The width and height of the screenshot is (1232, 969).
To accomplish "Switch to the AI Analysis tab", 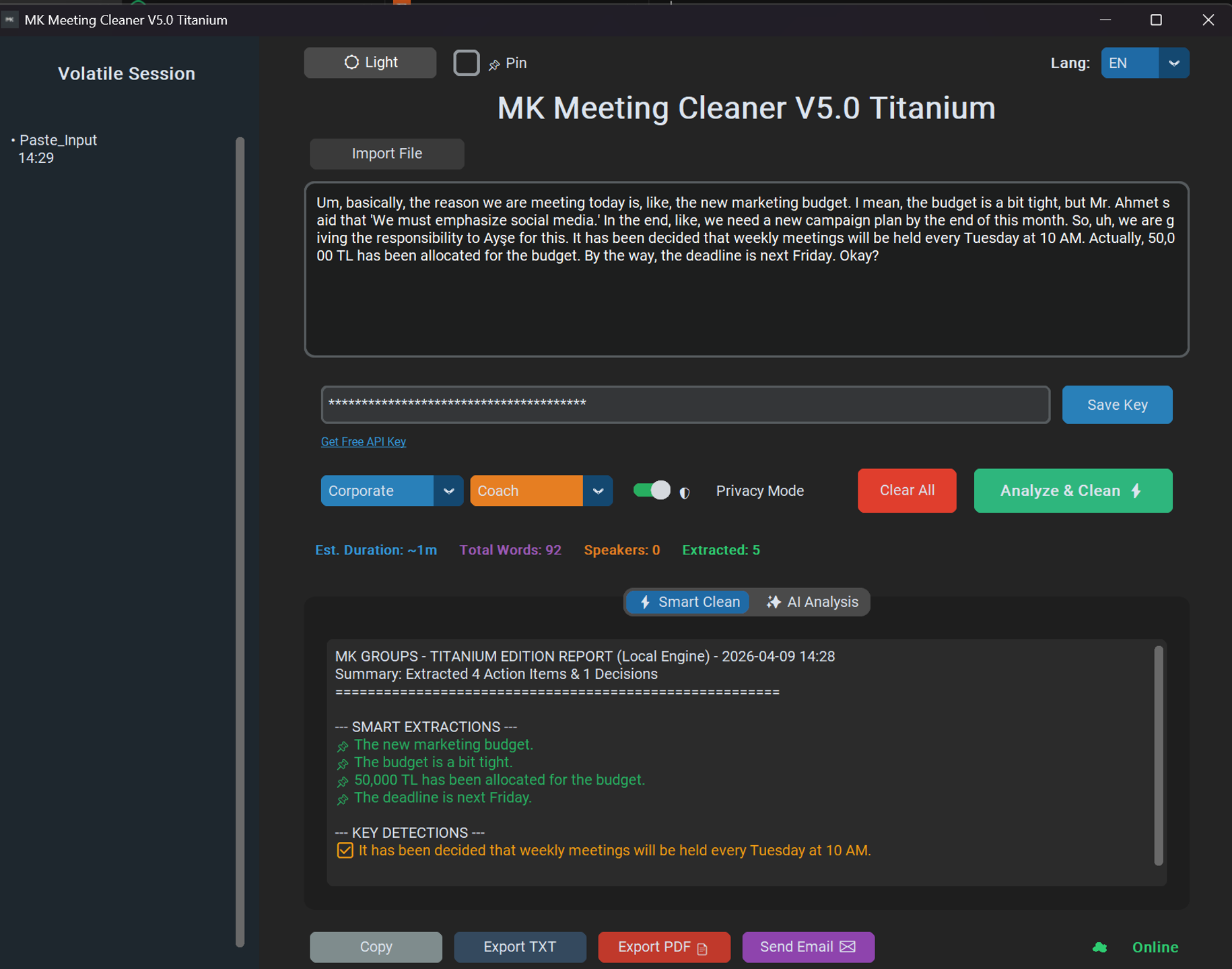I will [812, 602].
